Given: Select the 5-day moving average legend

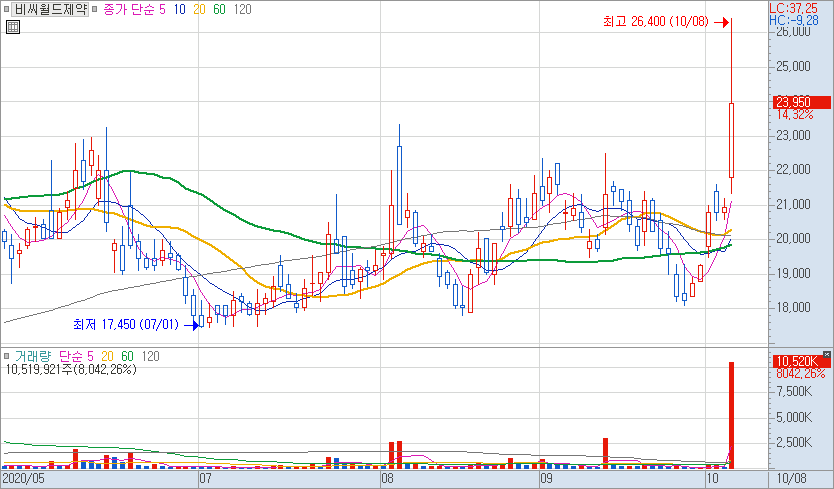Looking at the screenshot, I should pyautogui.click(x=162, y=9).
